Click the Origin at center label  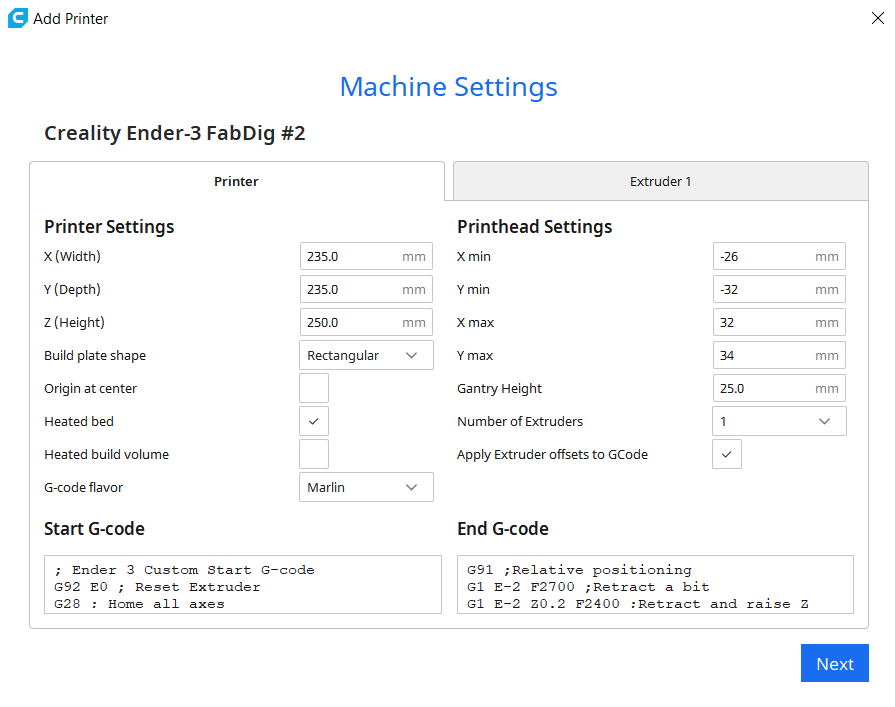90,389
